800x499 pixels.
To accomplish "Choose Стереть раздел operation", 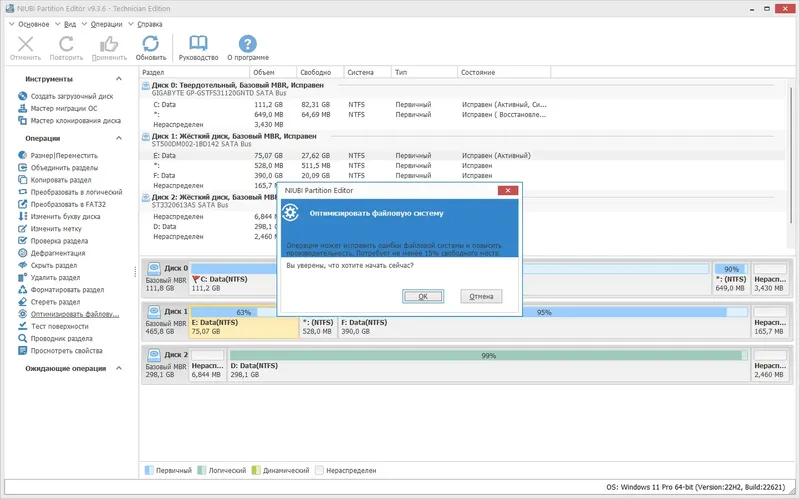I will tap(49, 302).
